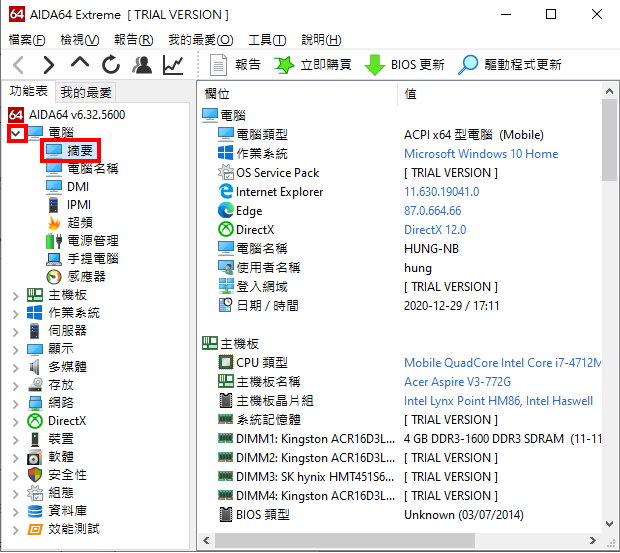Viewport: 620px width, 553px height.
Task: Select the DMI tree item
Action: pos(78,187)
